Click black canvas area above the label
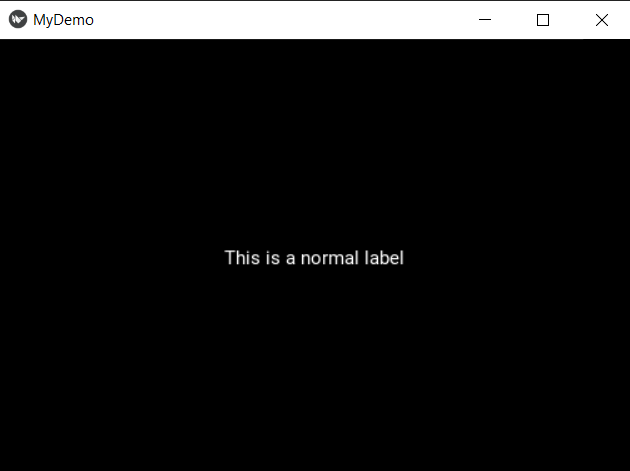This screenshot has width=630, height=471. 315,141
